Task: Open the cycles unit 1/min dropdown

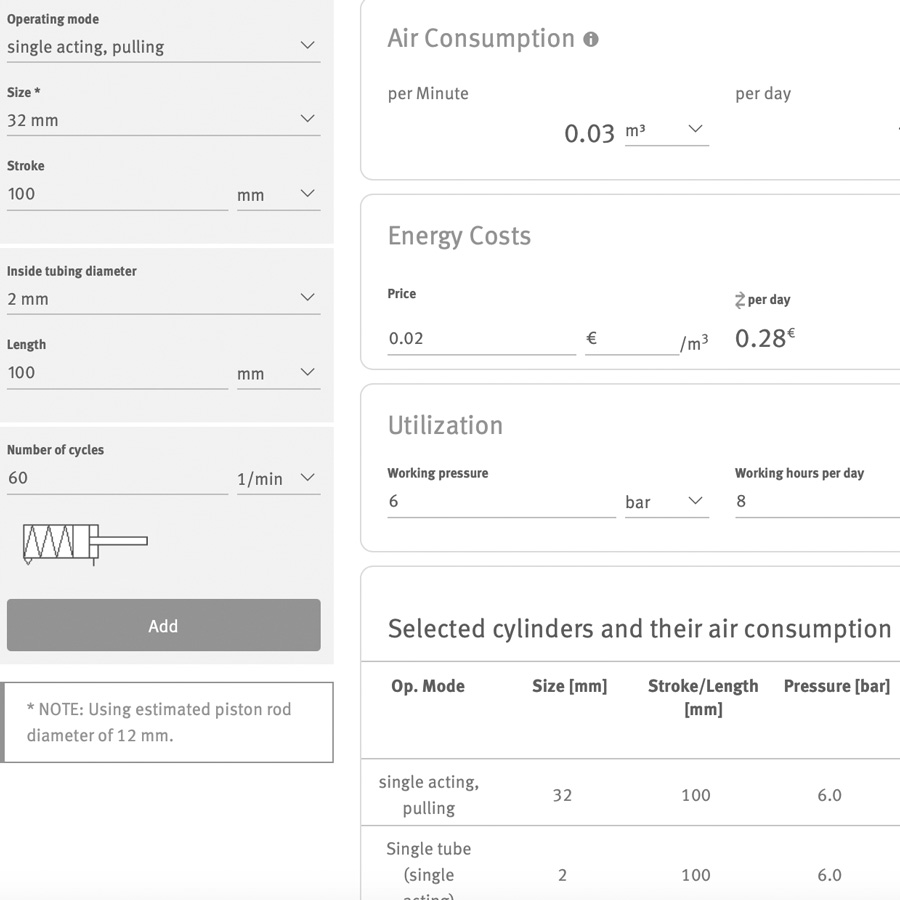Action: click(277, 478)
